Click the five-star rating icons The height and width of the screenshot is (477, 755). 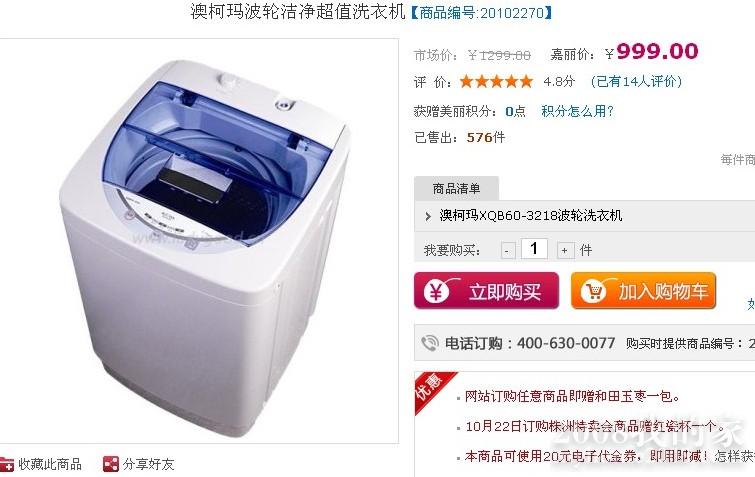pos(496,81)
